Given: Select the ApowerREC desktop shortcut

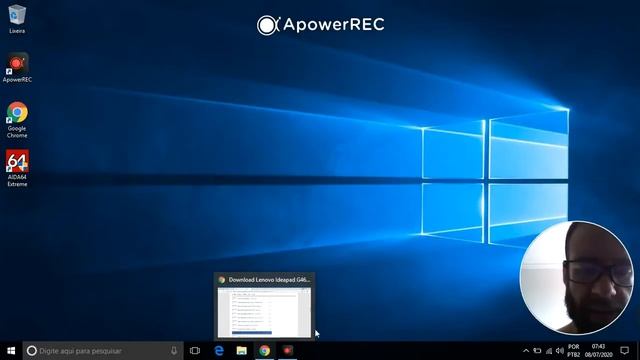Looking at the screenshot, I should pos(17,67).
